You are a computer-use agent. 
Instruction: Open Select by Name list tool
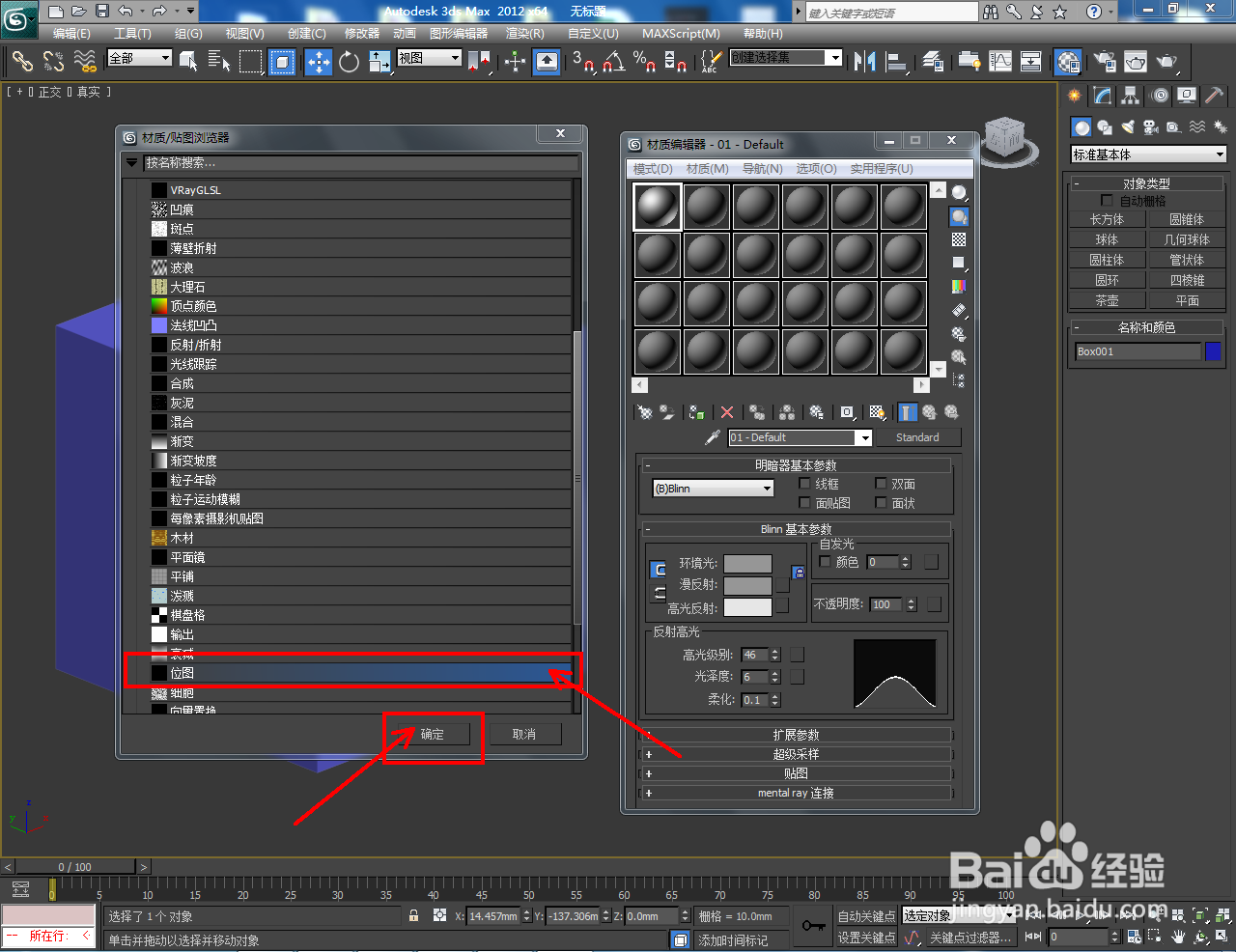point(219,62)
